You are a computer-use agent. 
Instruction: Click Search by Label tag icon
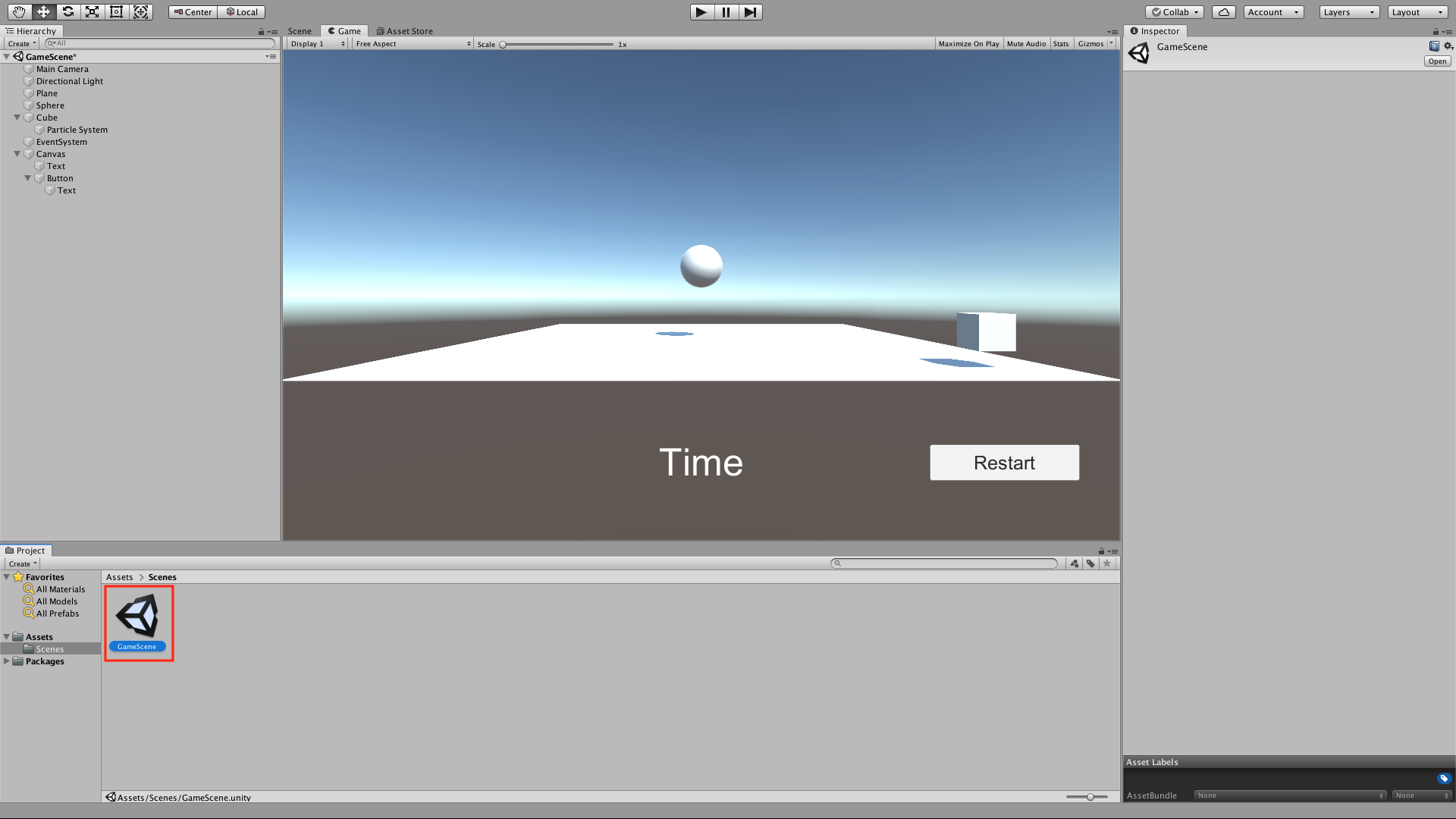click(x=1090, y=563)
